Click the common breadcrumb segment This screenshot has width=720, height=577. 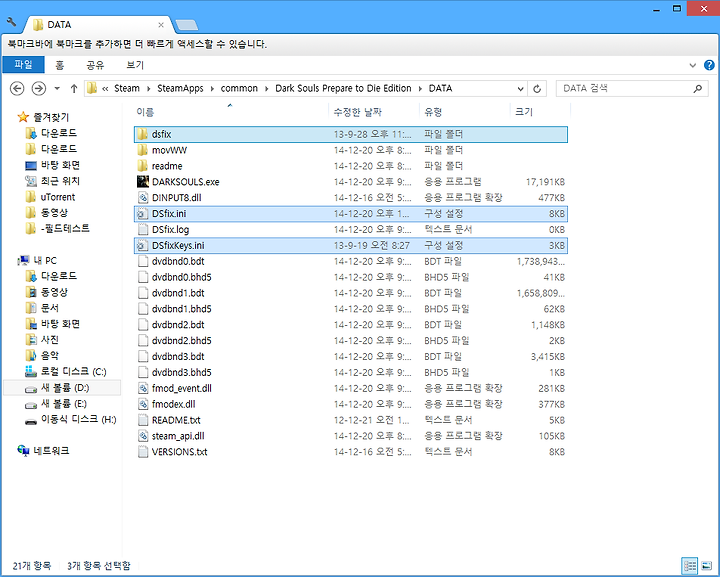point(239,88)
